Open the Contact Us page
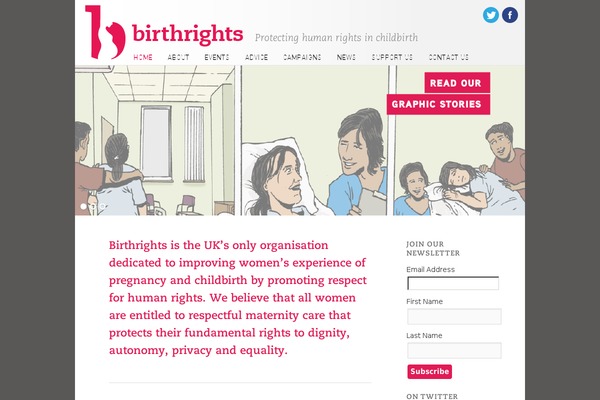 pos(448,58)
